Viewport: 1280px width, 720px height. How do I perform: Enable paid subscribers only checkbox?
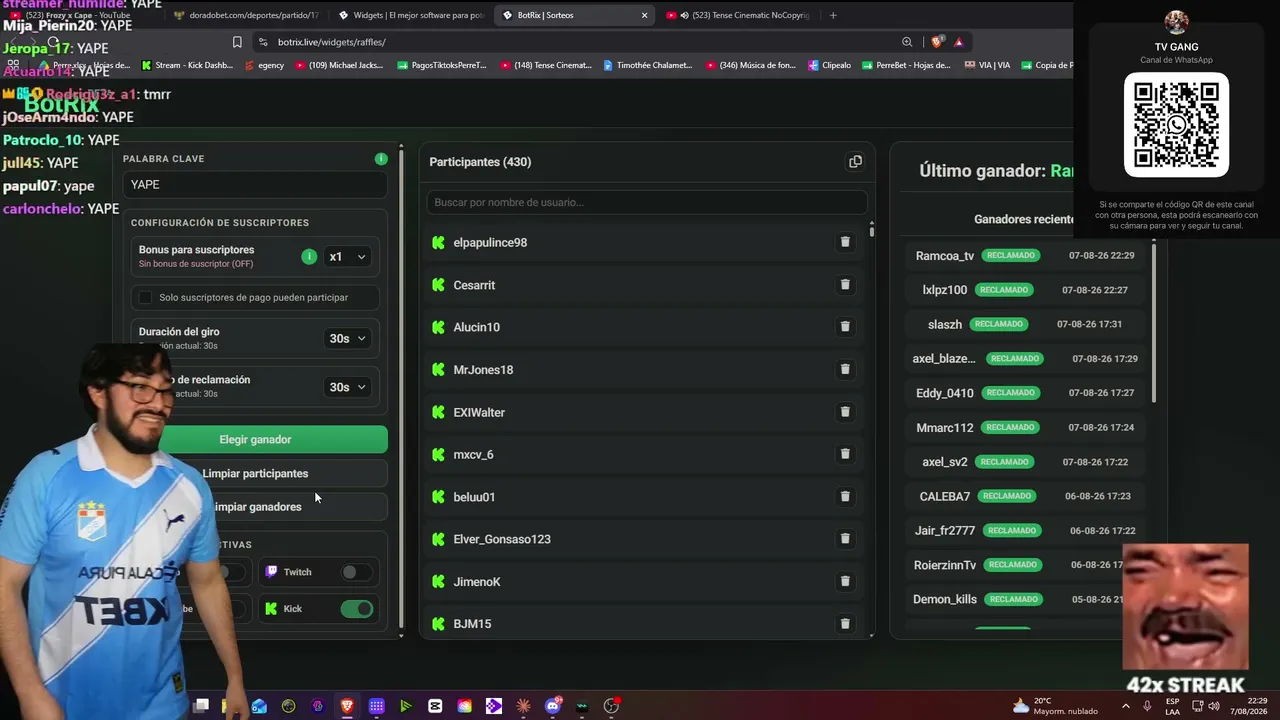click(146, 297)
